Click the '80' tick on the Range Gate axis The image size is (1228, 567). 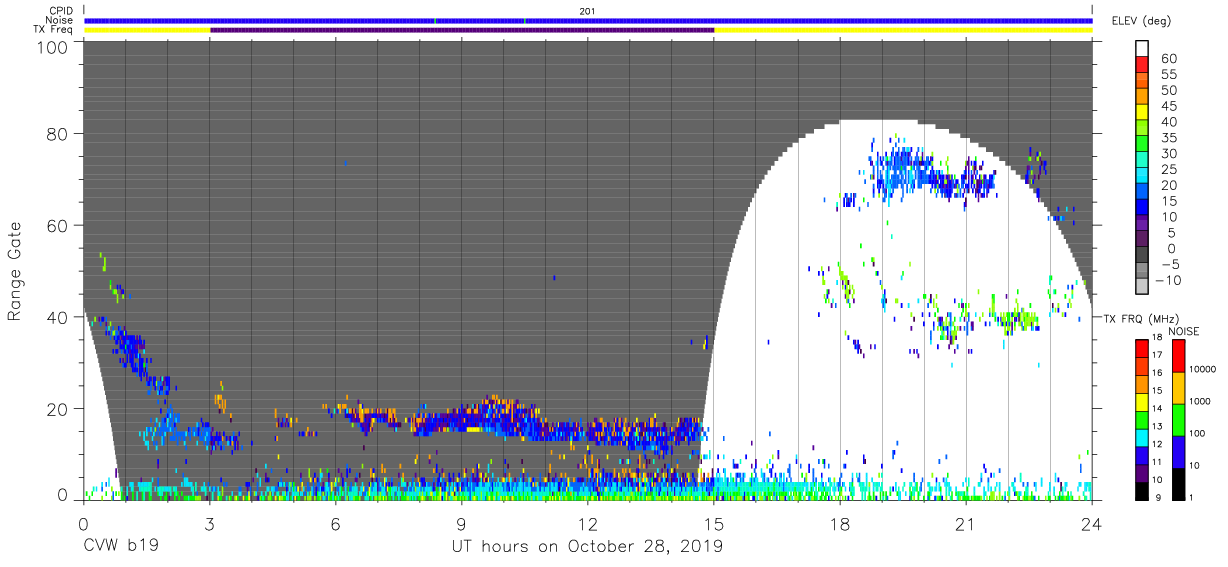(58, 134)
